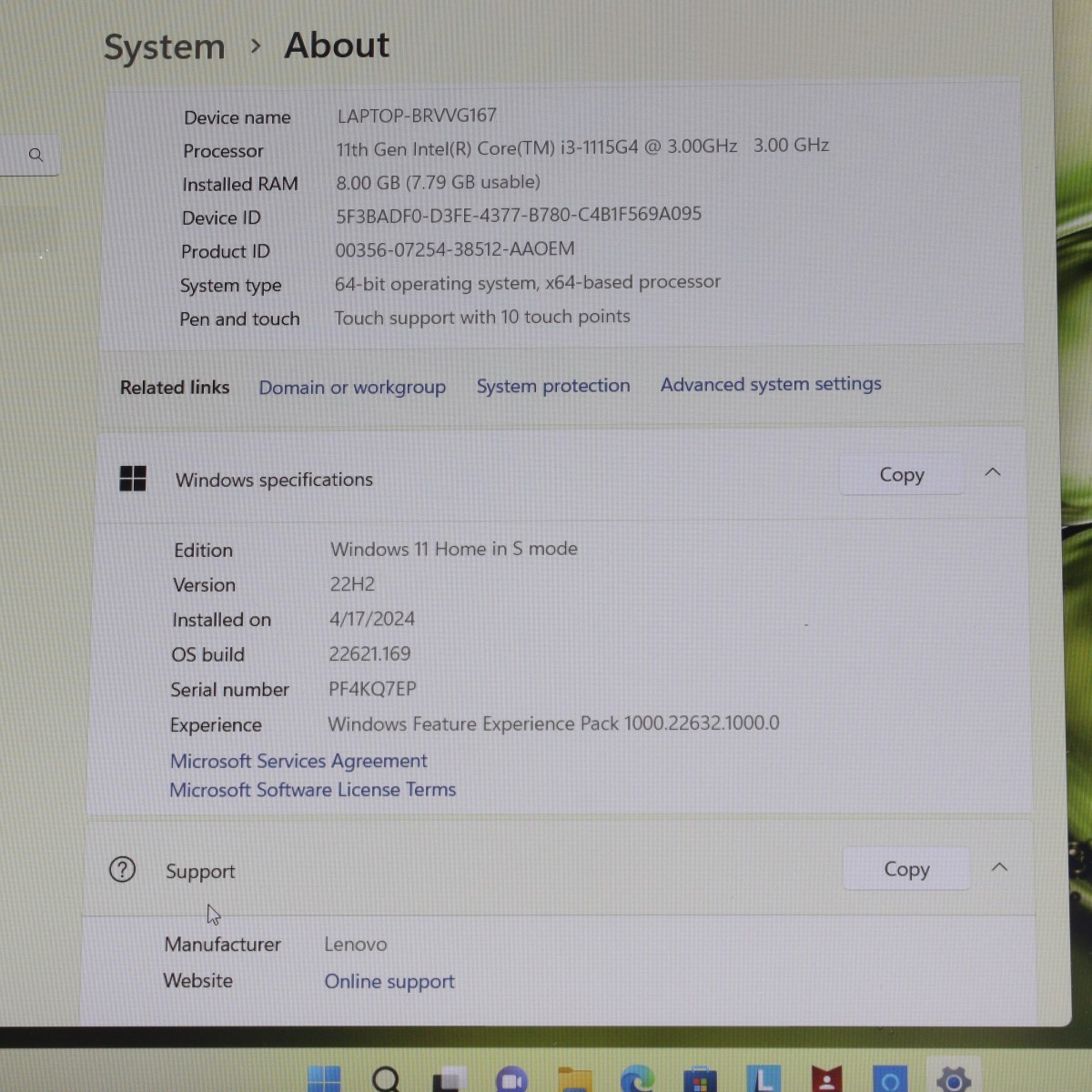
Task: Open Task View on the taskbar
Action: [449, 1079]
